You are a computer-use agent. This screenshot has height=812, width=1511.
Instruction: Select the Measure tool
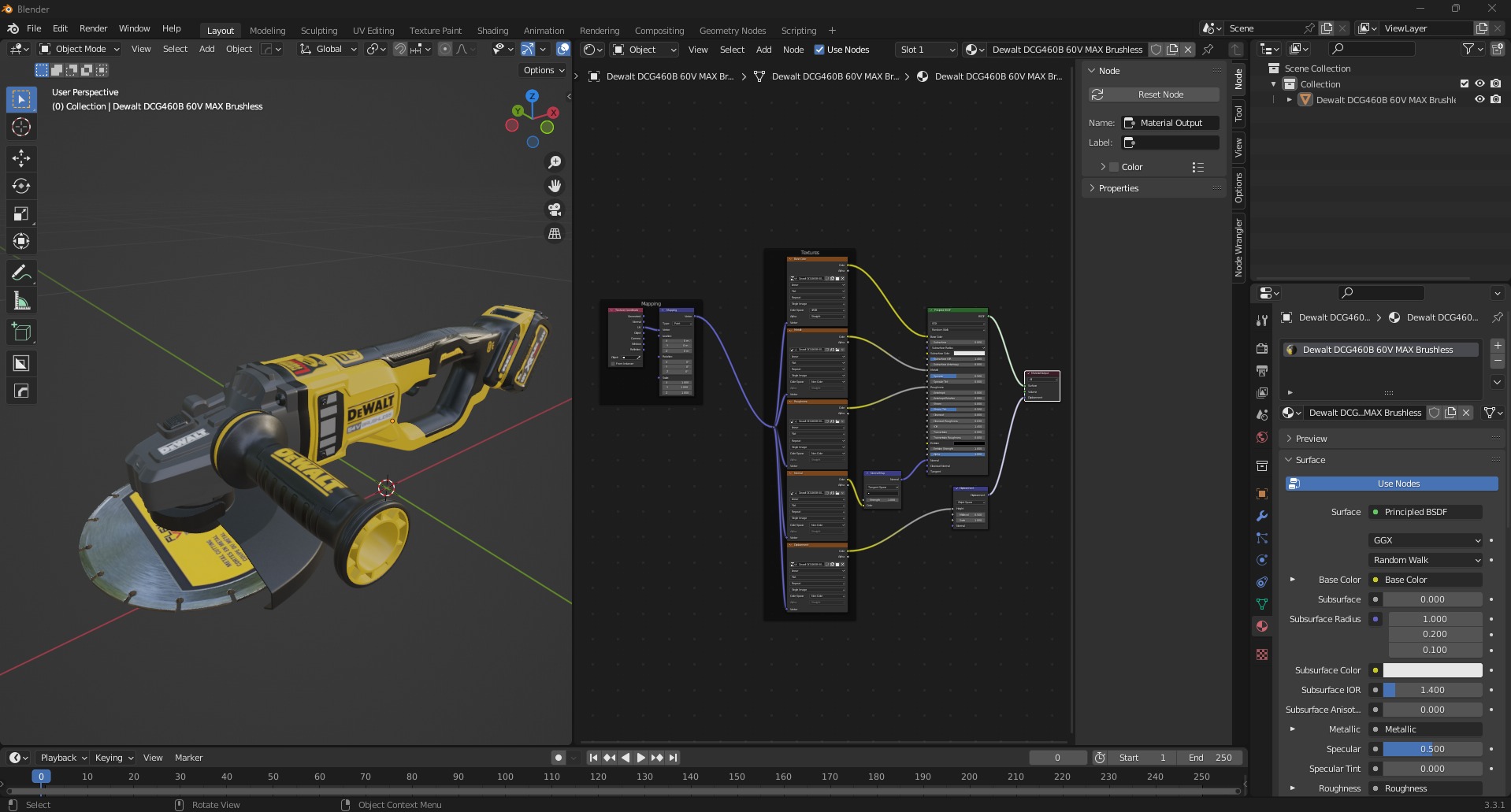pos(21,301)
